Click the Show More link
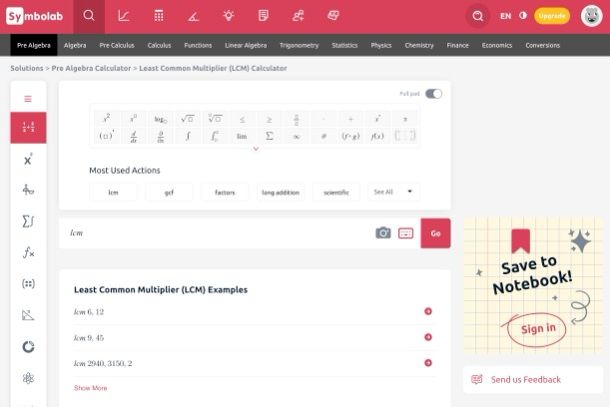 click(90, 388)
